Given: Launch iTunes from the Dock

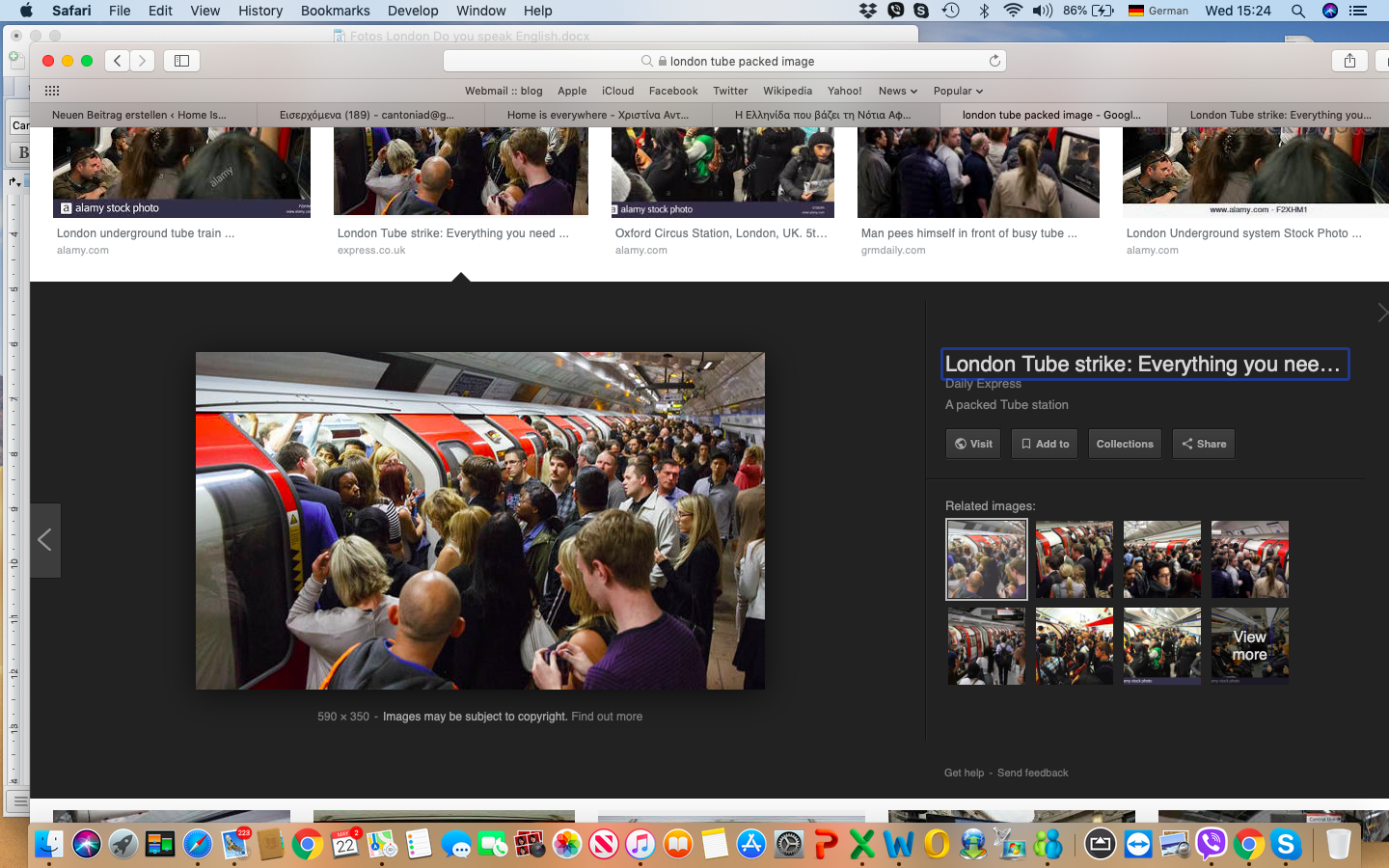Looking at the screenshot, I should click(x=640, y=845).
